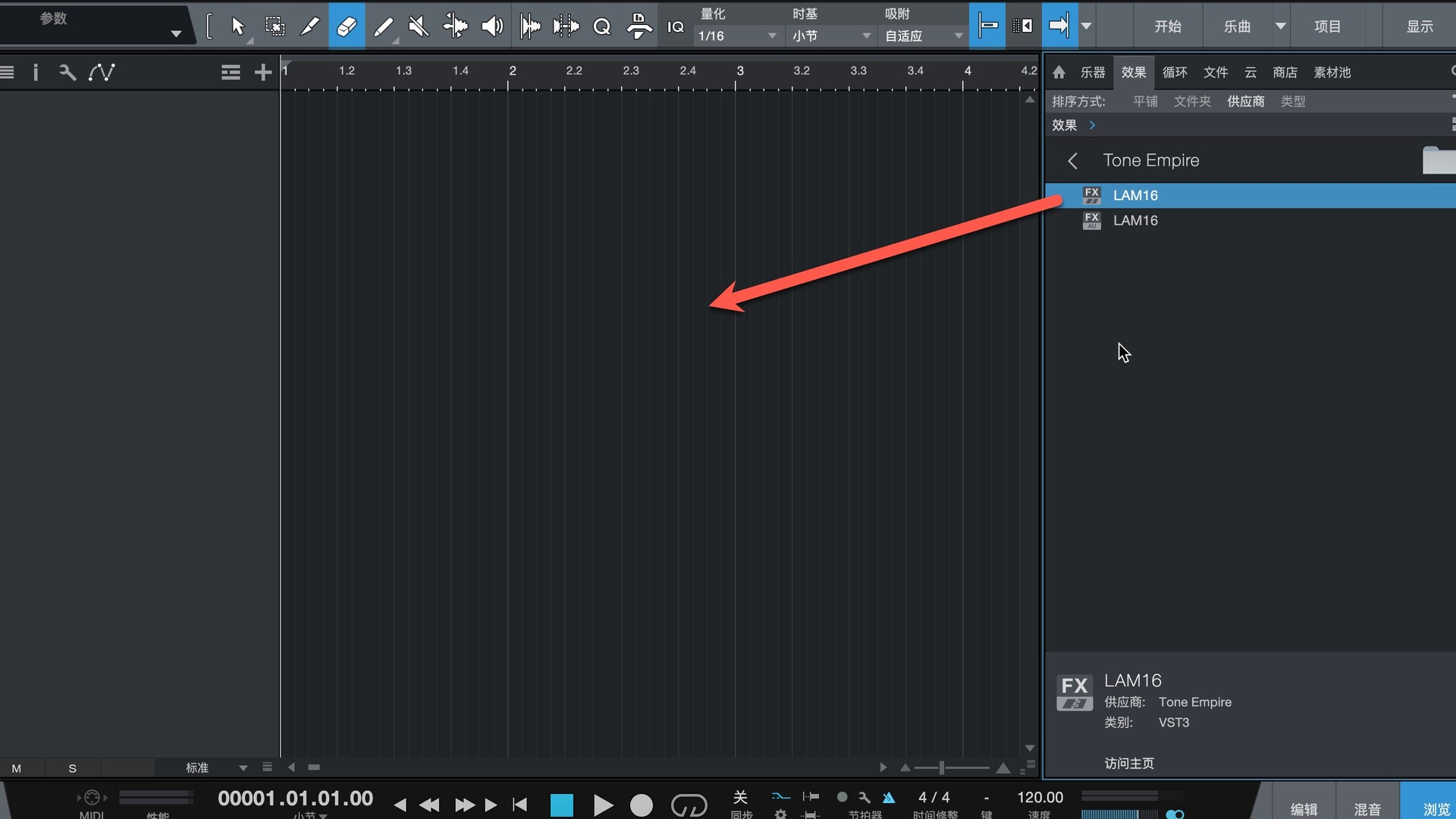Select the Listen speaker tool
1456x819 pixels.
[x=492, y=27]
